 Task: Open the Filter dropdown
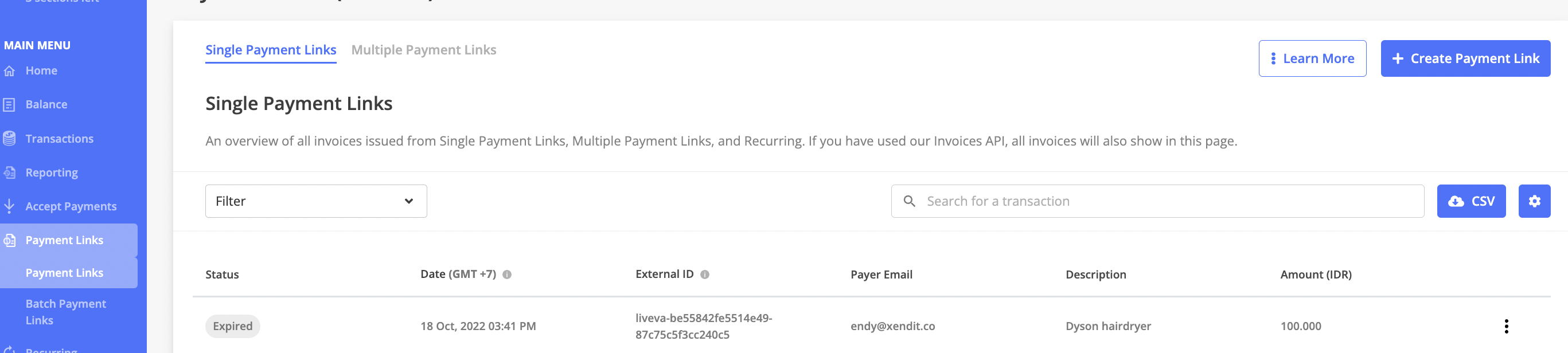tap(315, 202)
